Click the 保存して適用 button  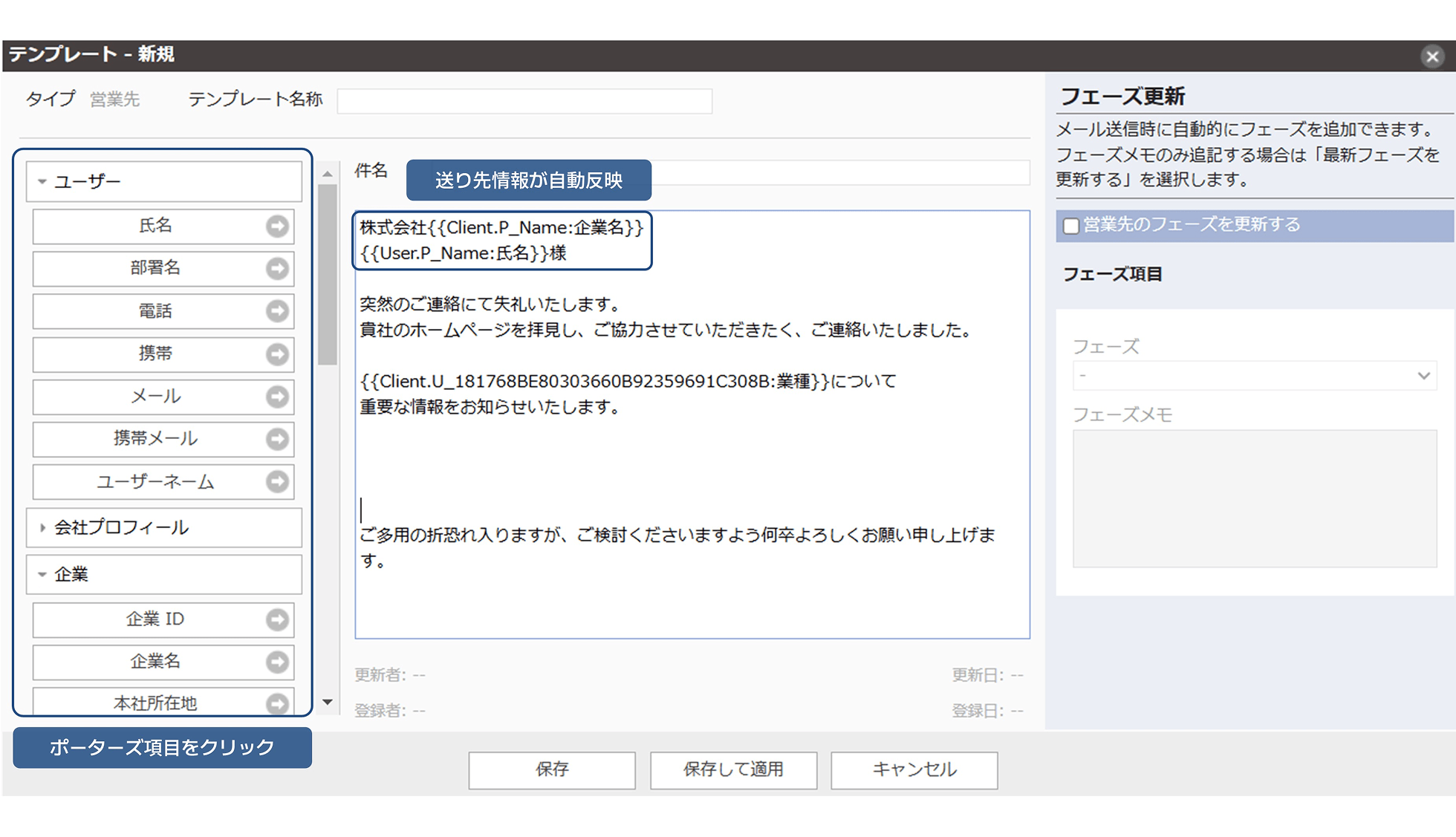coord(733,769)
